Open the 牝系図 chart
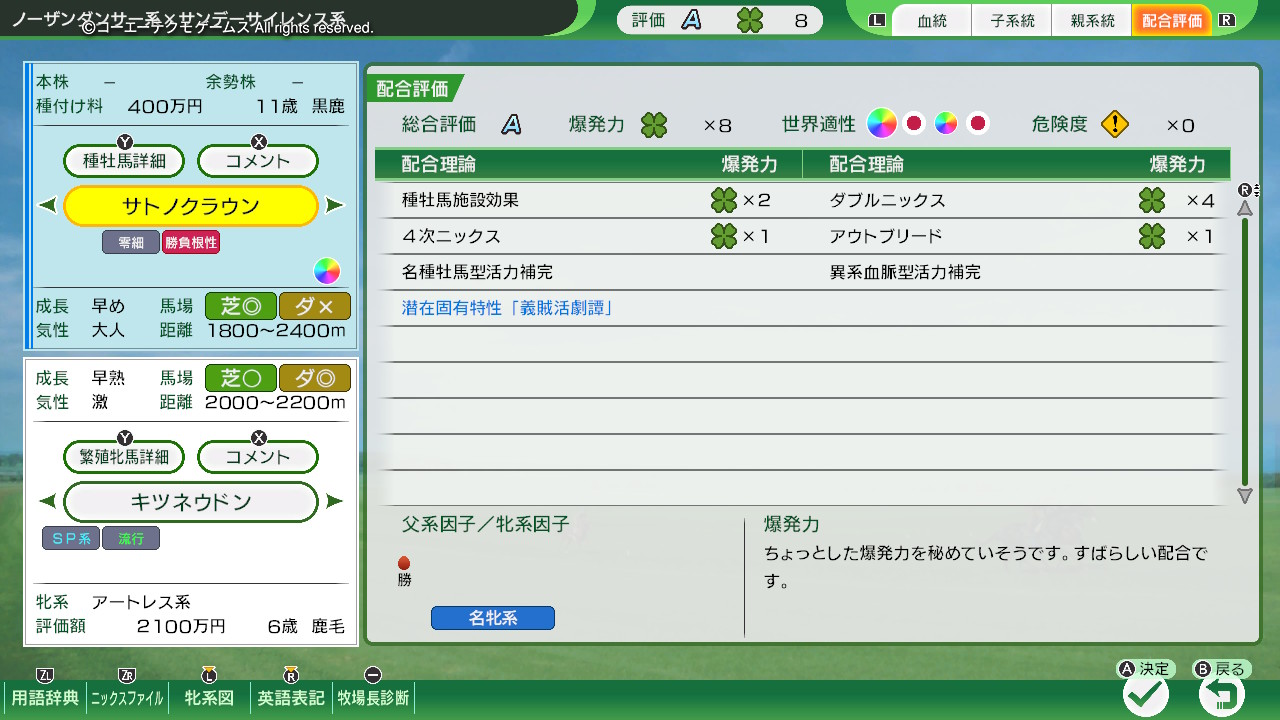This screenshot has height=720, width=1280. (x=209, y=698)
